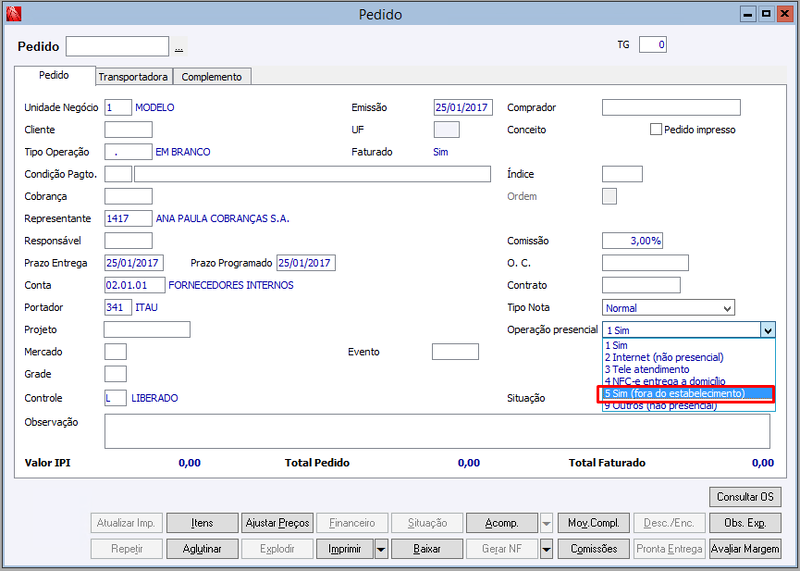Click the Conta field 02.01.01
This screenshot has width=800, height=571.
(x=135, y=285)
